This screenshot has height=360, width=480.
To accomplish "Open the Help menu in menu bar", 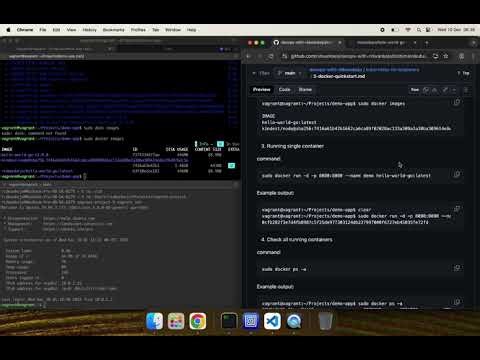I will point(191,30).
